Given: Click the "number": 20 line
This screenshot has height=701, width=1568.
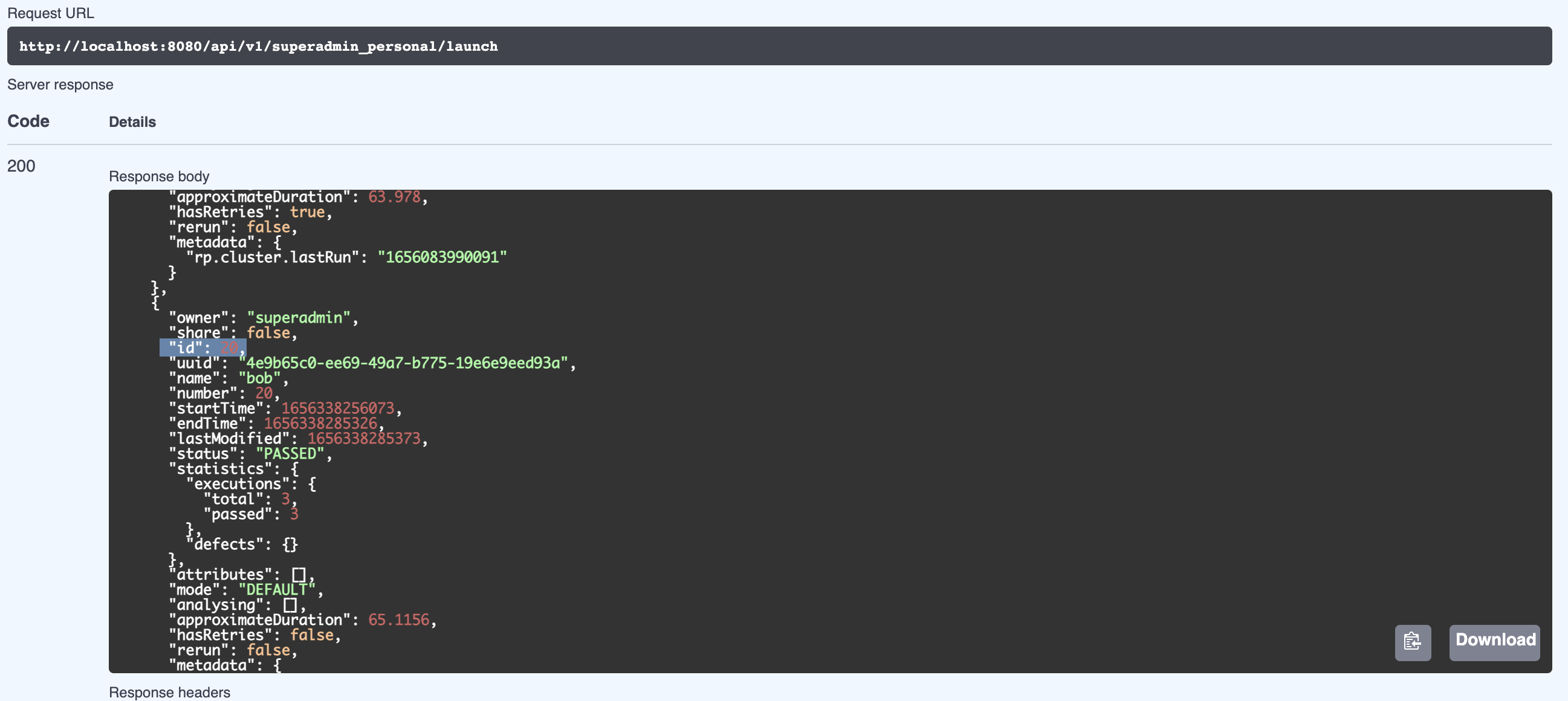Looking at the screenshot, I should click(x=224, y=393).
